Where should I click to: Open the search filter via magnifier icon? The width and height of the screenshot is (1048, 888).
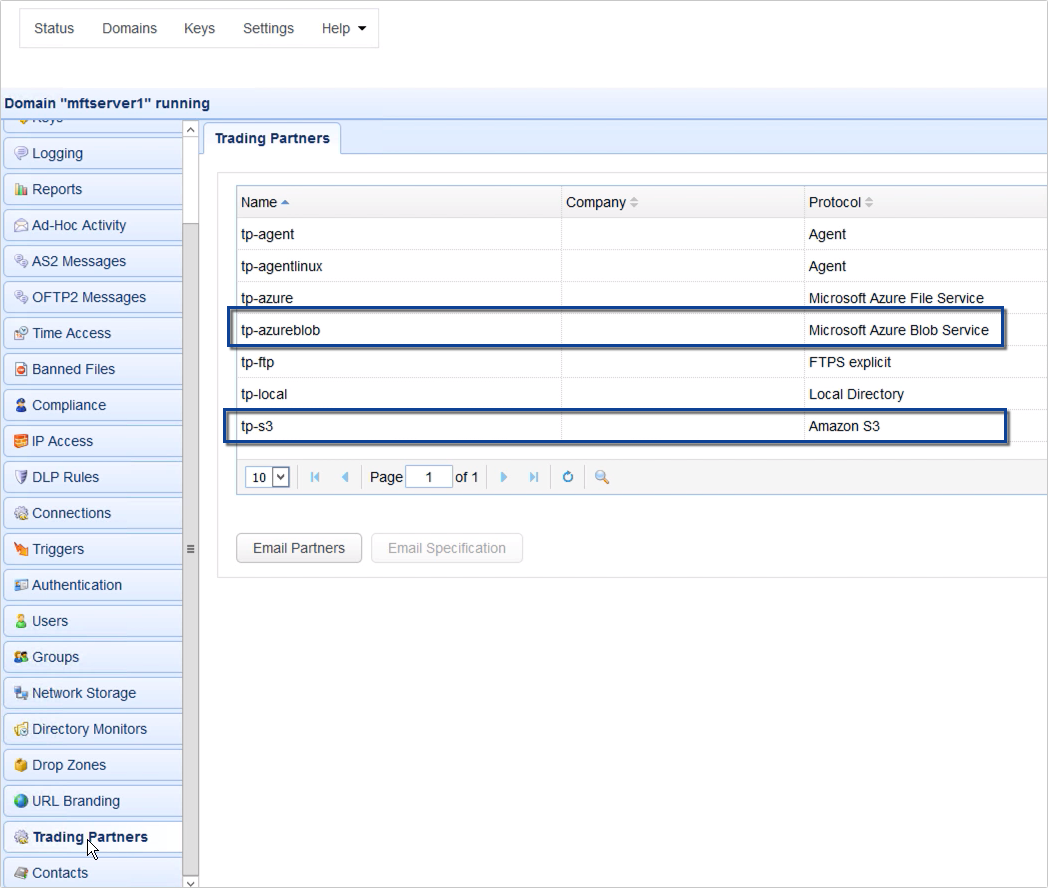click(x=601, y=477)
